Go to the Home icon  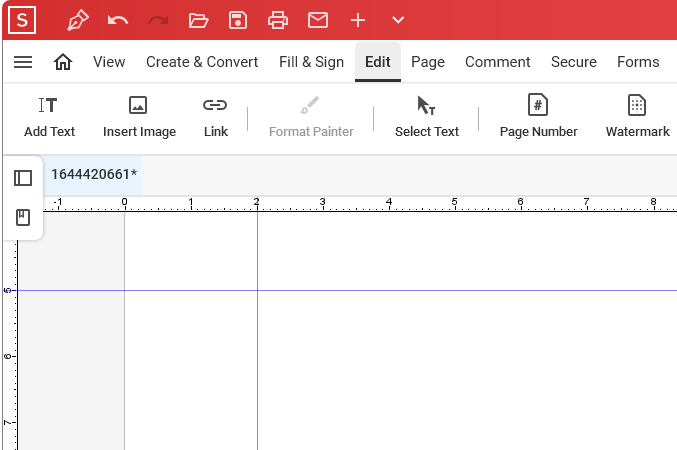63,62
